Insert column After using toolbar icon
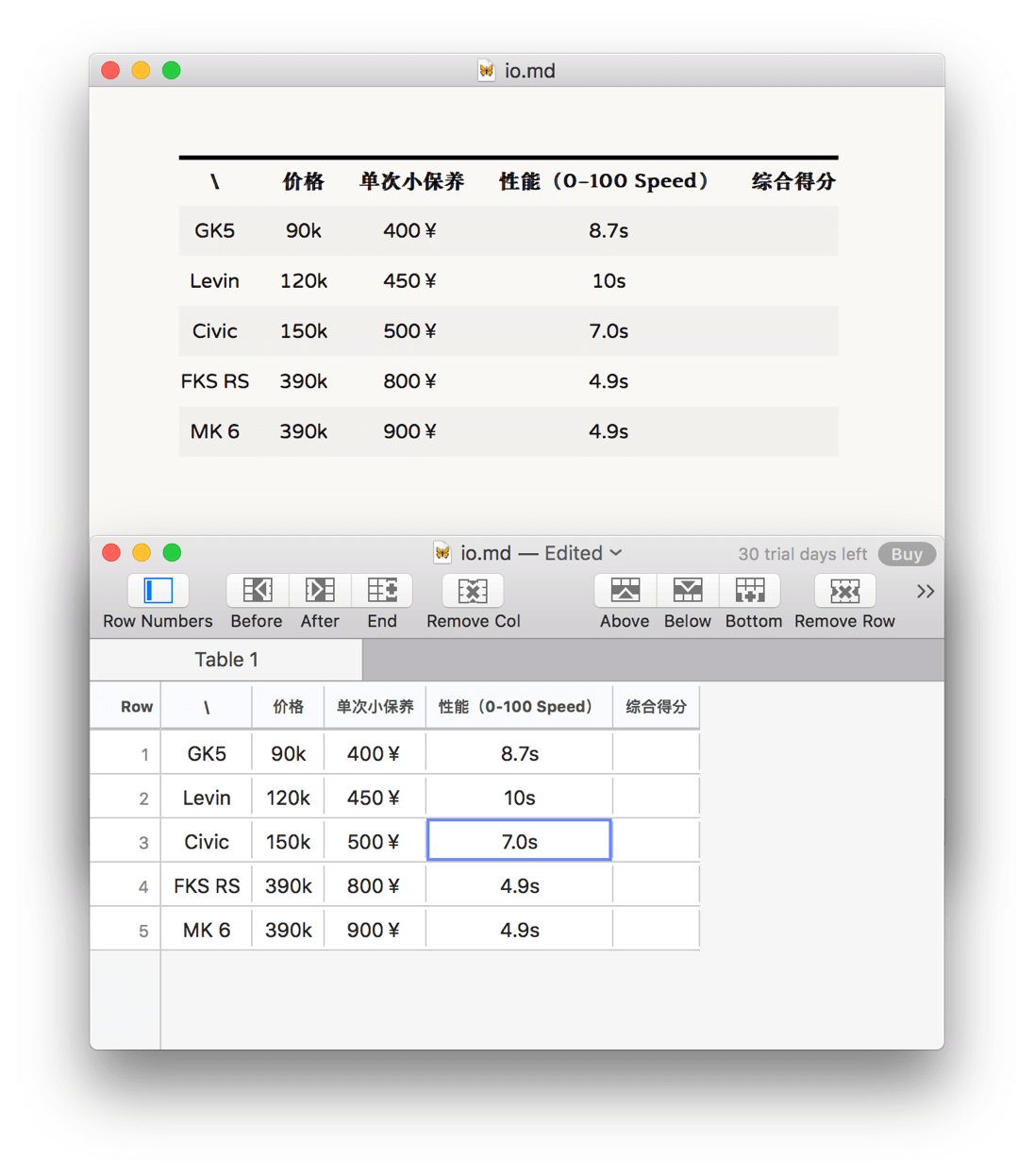Screen dimensions: 1034x1176 tap(319, 591)
